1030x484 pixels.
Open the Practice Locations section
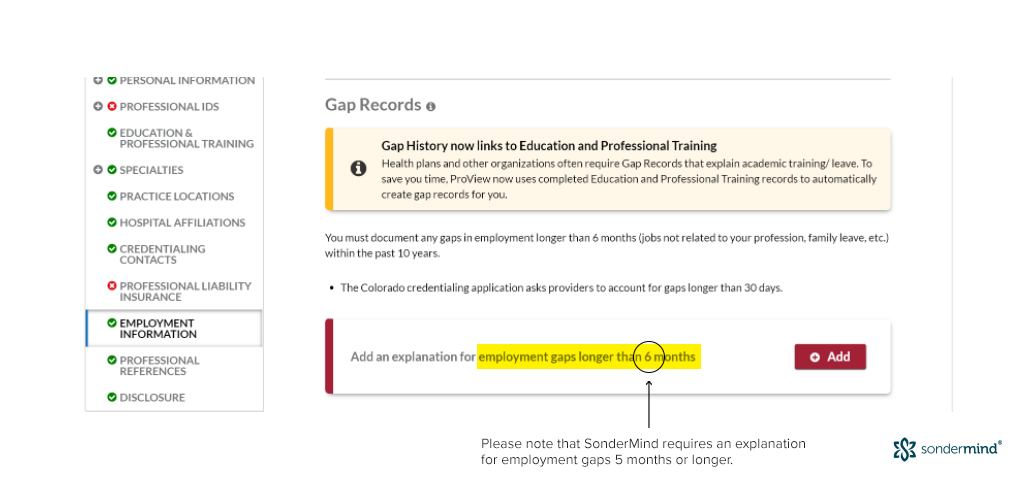pyautogui.click(x=177, y=196)
